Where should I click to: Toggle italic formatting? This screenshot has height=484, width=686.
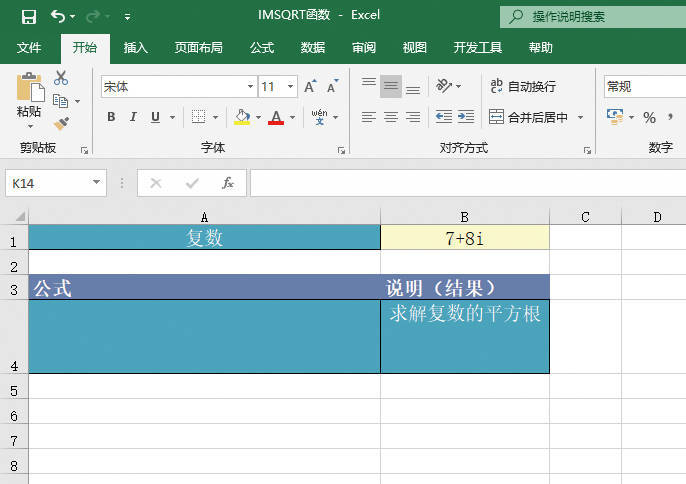(133, 117)
